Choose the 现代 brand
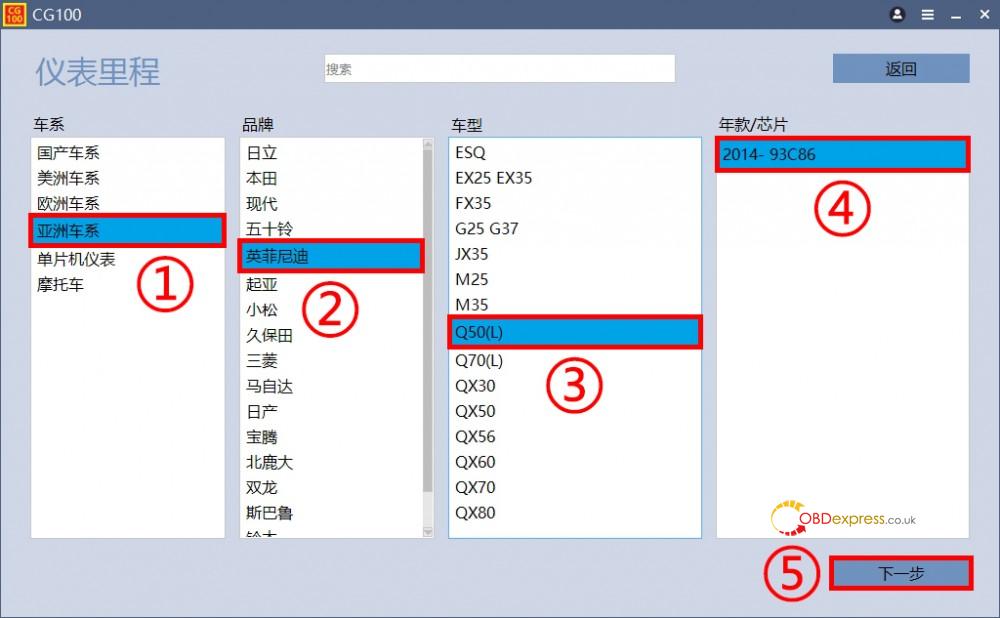 click(332, 204)
